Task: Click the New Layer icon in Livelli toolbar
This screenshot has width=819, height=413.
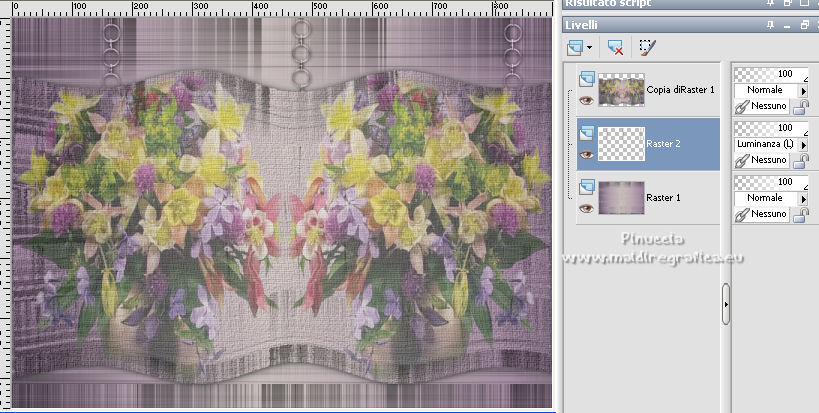Action: click(575, 48)
